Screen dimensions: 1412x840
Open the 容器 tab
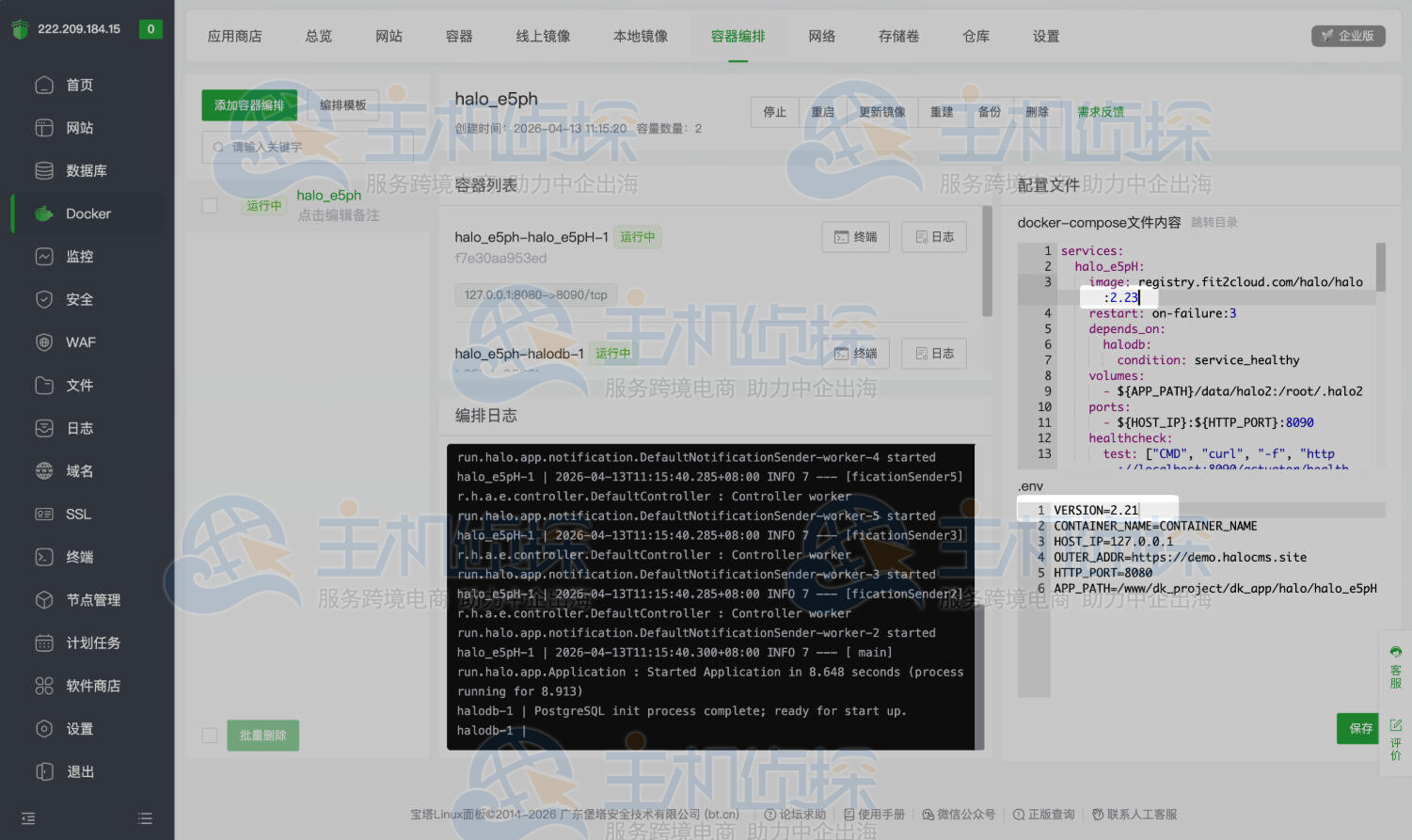coord(459,36)
